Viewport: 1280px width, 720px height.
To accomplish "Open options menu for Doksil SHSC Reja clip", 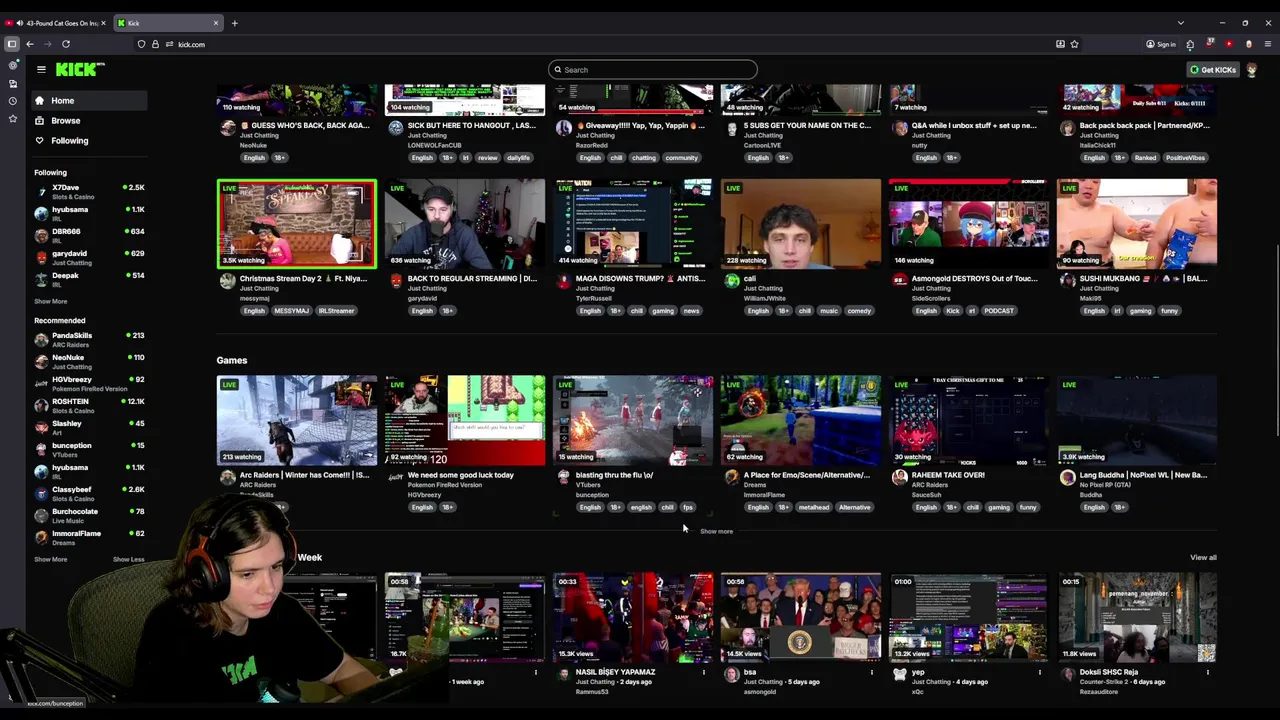I will 1208,673.
